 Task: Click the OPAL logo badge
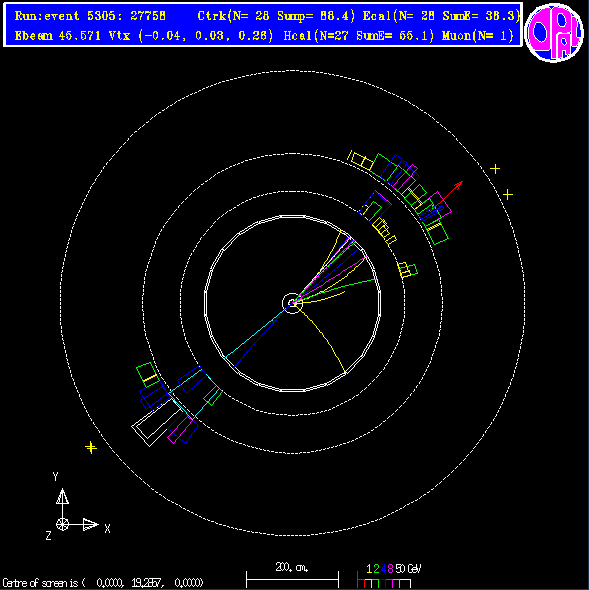click(554, 32)
